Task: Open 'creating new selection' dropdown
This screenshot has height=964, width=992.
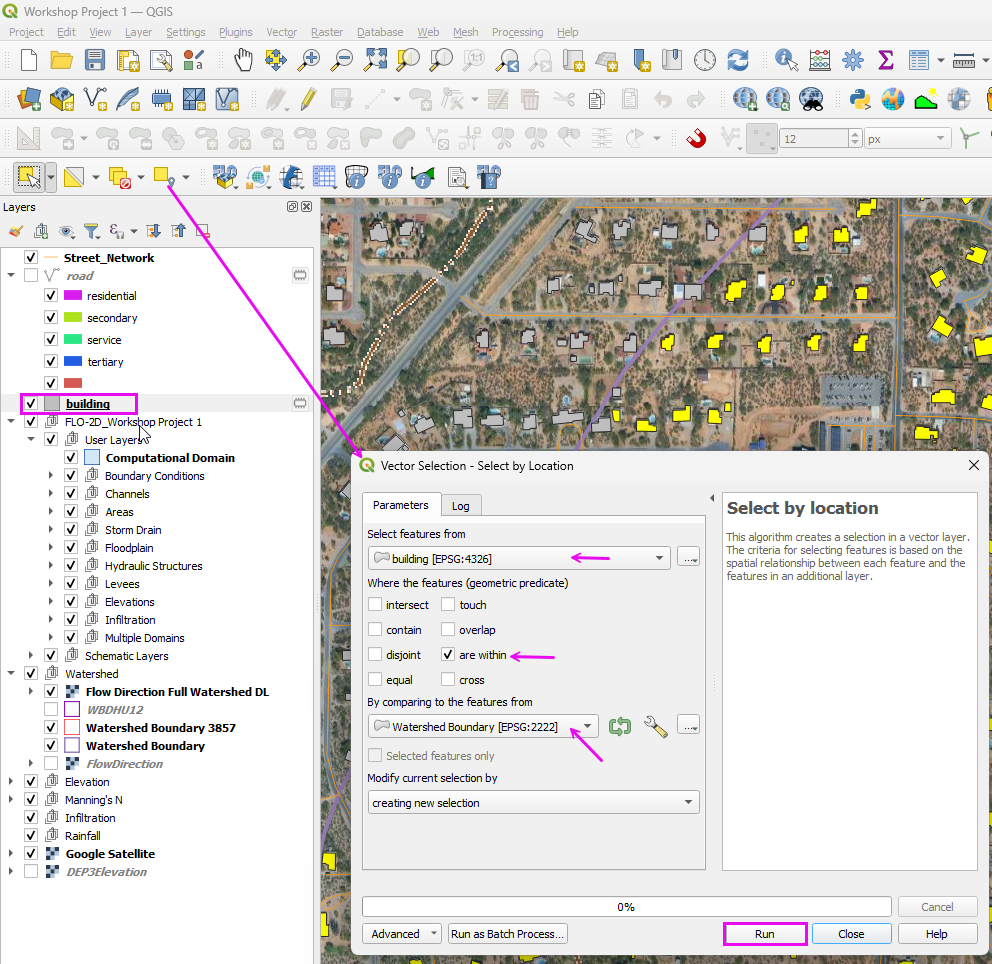Action: coord(533,803)
